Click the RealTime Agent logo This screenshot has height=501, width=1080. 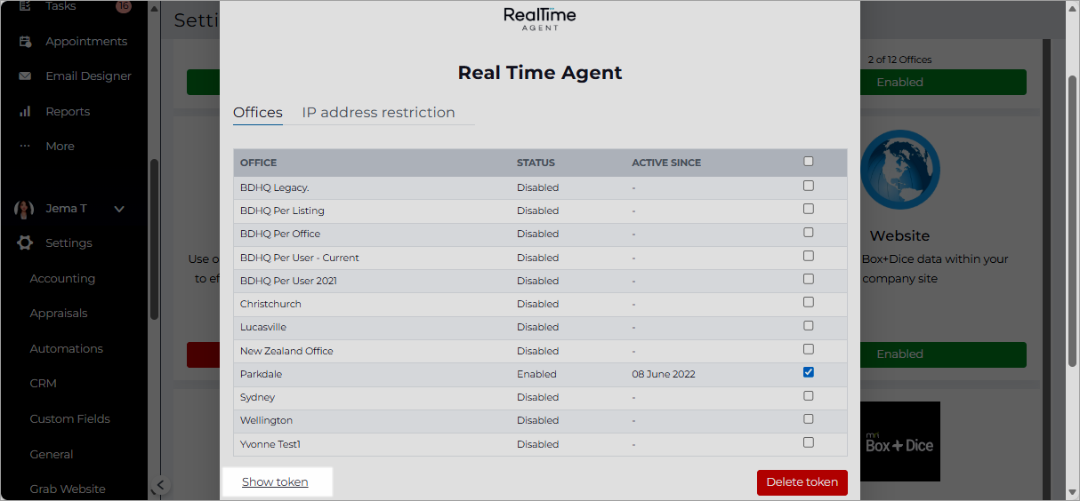click(539, 19)
